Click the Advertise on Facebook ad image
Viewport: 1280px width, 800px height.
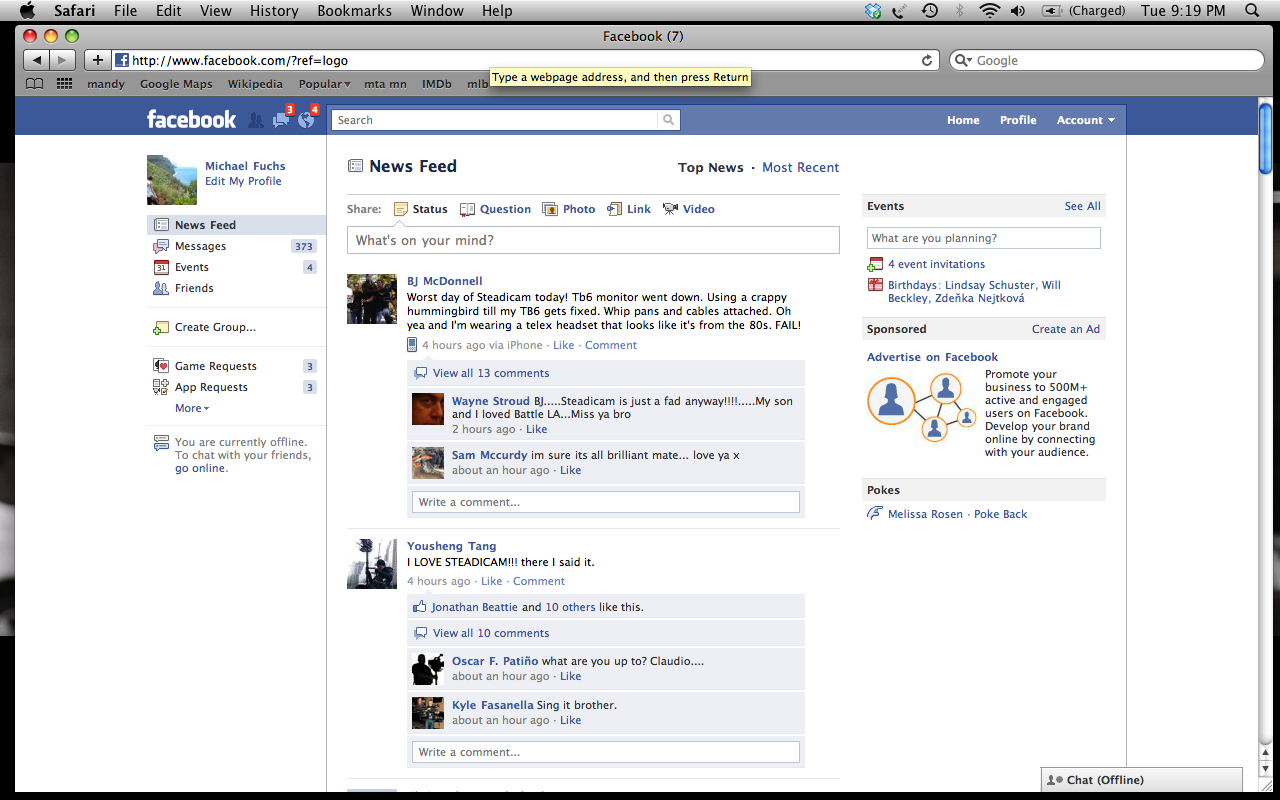921,407
